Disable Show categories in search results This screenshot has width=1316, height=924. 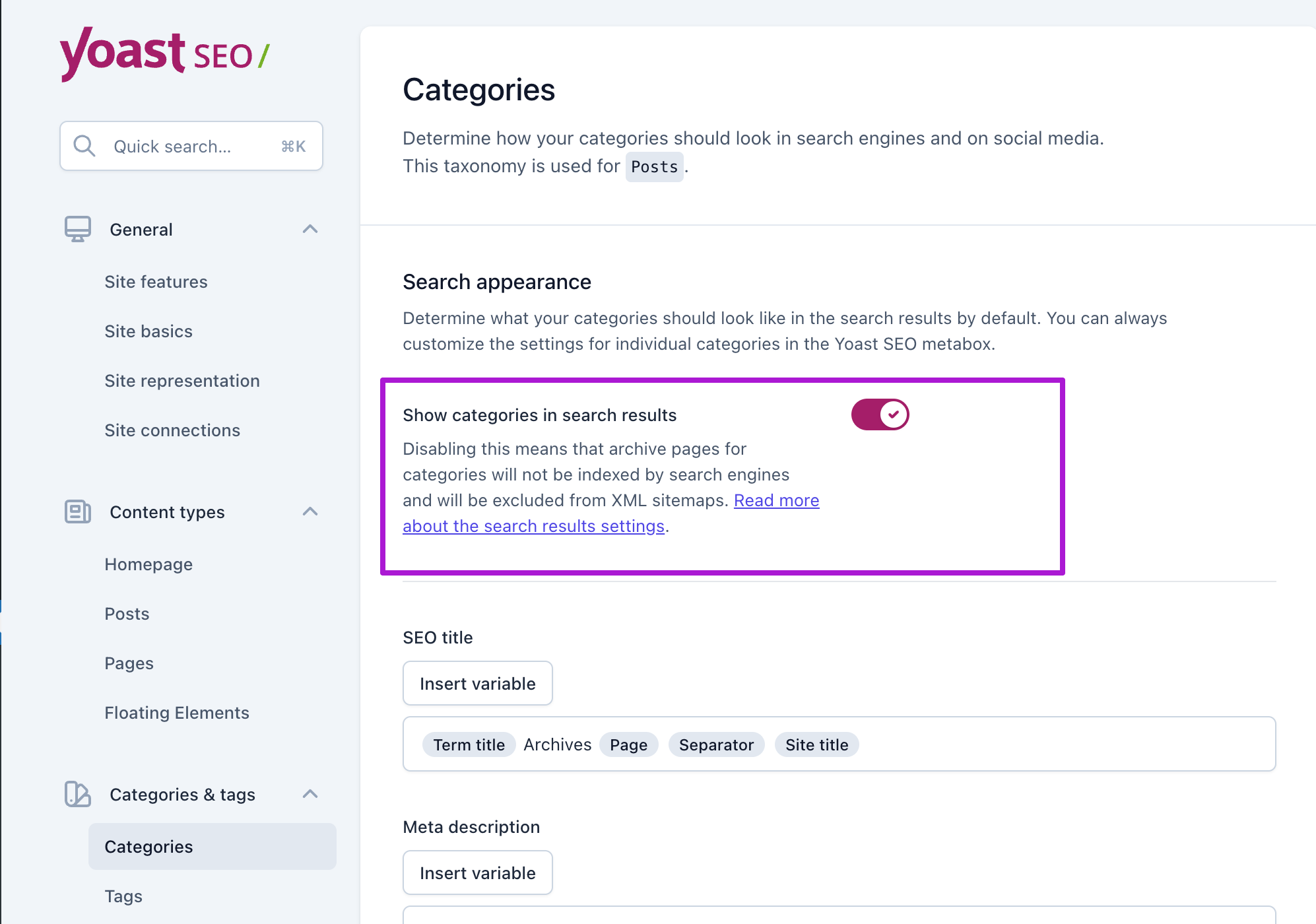click(x=880, y=414)
